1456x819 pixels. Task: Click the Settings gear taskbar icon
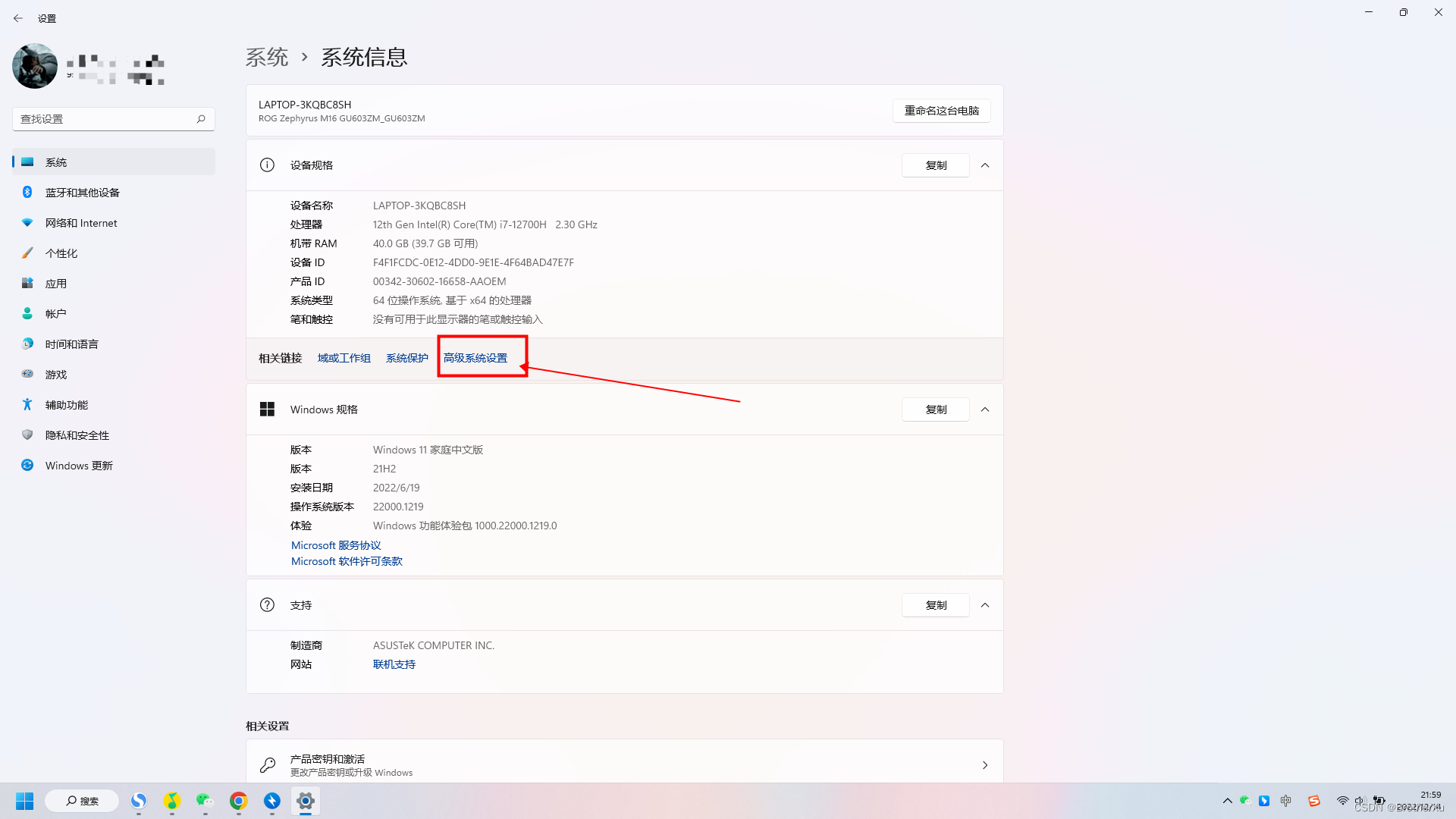click(306, 801)
